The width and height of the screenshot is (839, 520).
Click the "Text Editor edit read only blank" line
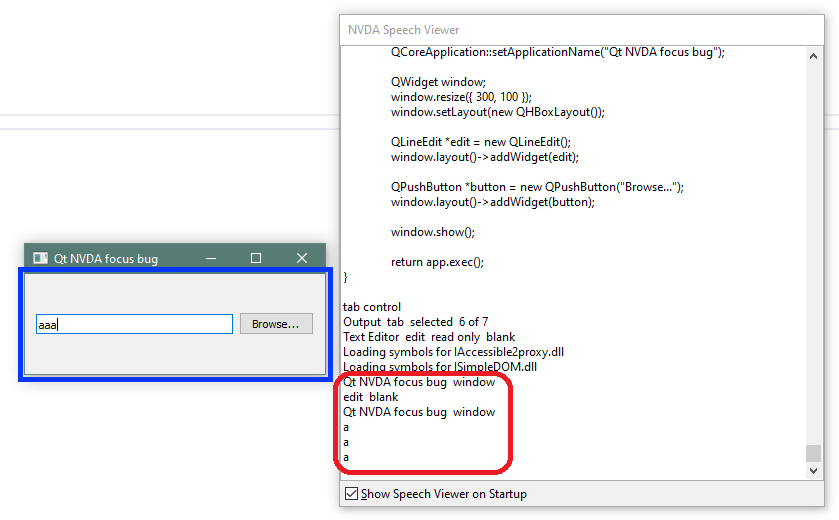pos(429,337)
